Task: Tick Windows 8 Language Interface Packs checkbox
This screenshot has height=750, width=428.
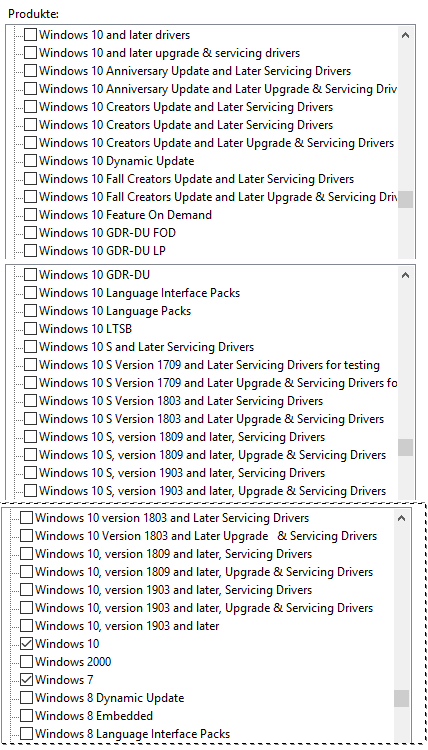Action: tap(27, 734)
